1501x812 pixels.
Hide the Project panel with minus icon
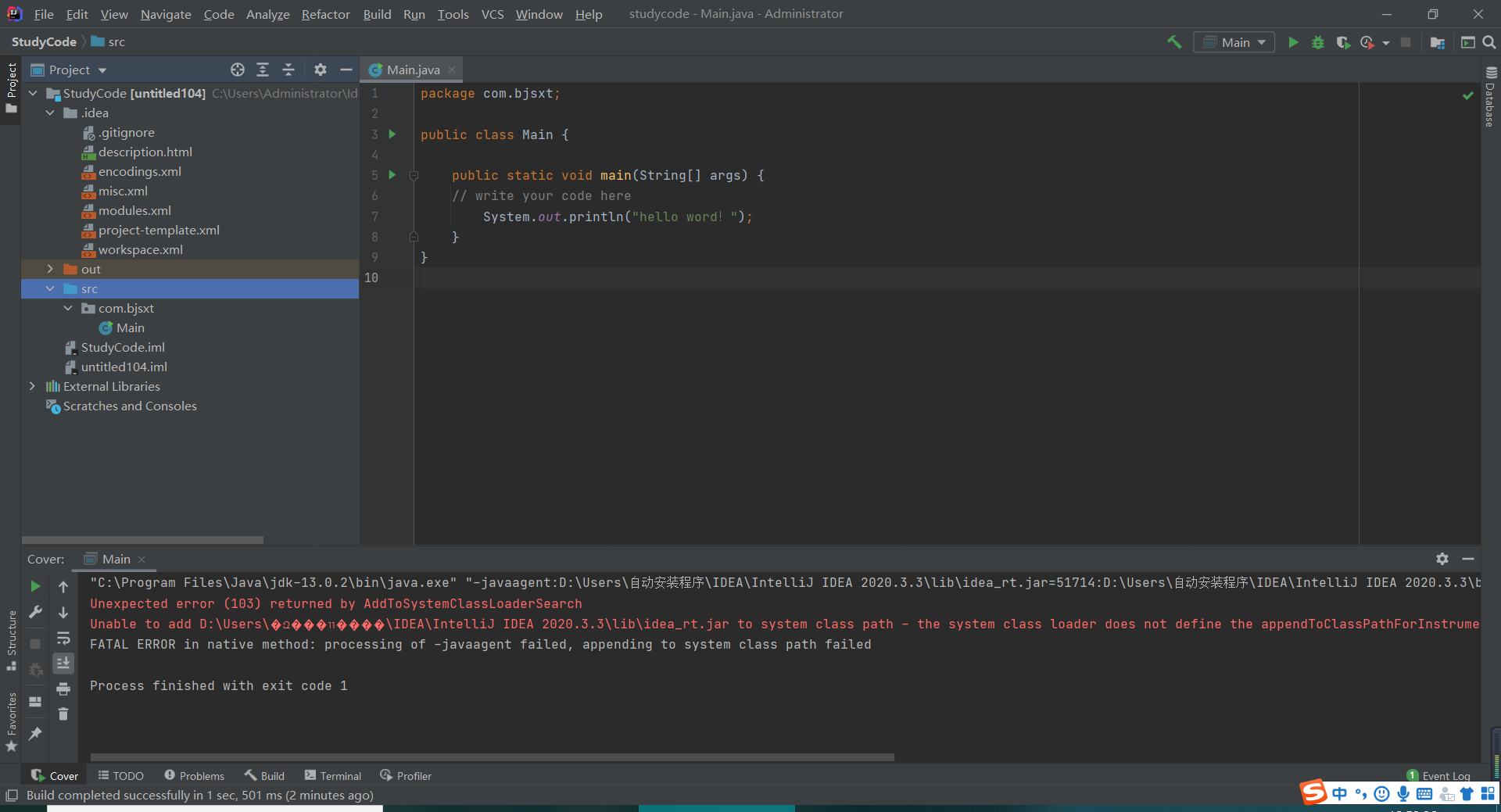point(346,70)
